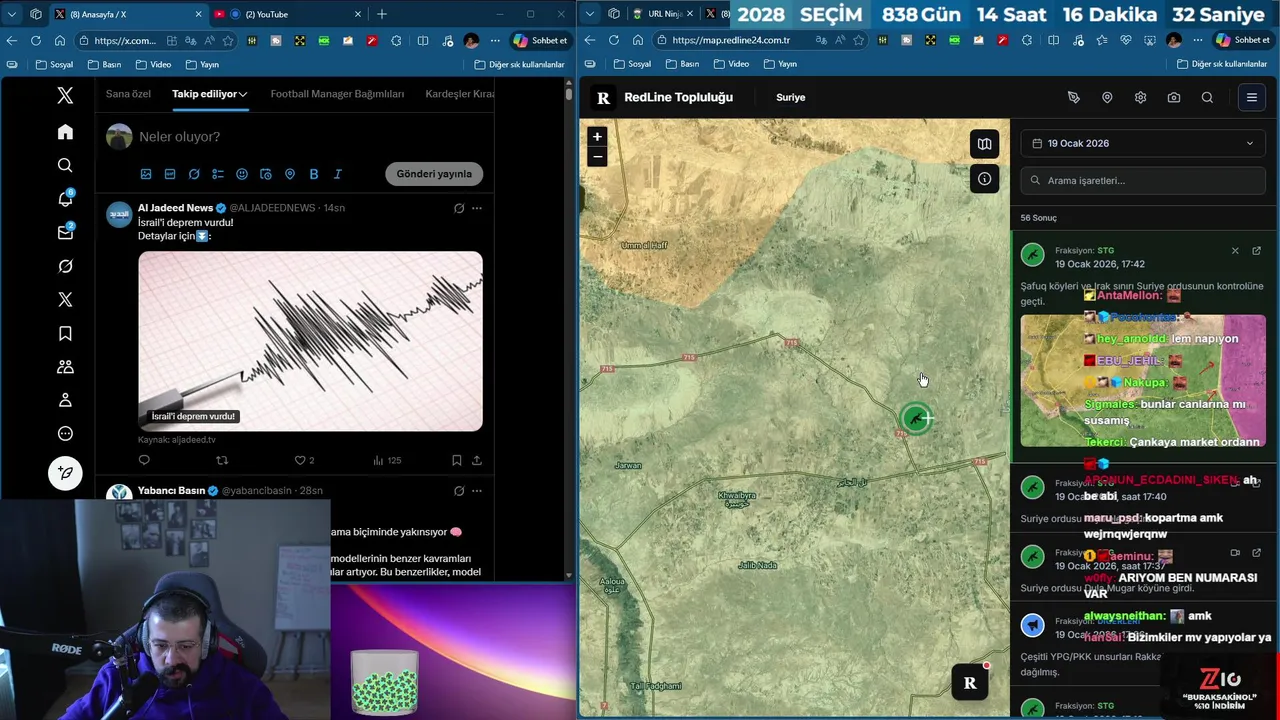Favorite the map.redline24.com.tr page star icon

point(859,41)
